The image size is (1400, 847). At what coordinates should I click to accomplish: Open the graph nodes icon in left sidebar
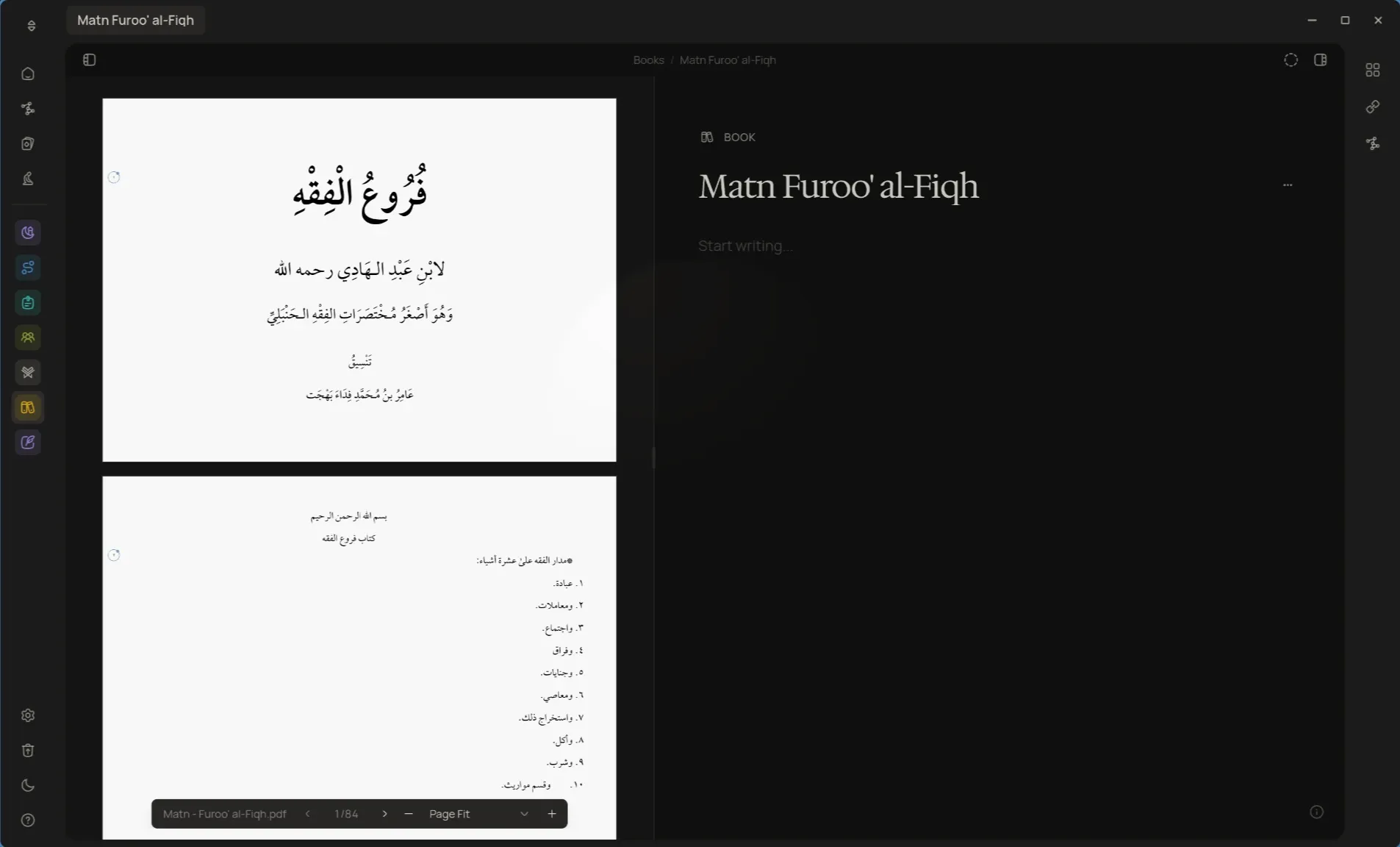click(28, 109)
